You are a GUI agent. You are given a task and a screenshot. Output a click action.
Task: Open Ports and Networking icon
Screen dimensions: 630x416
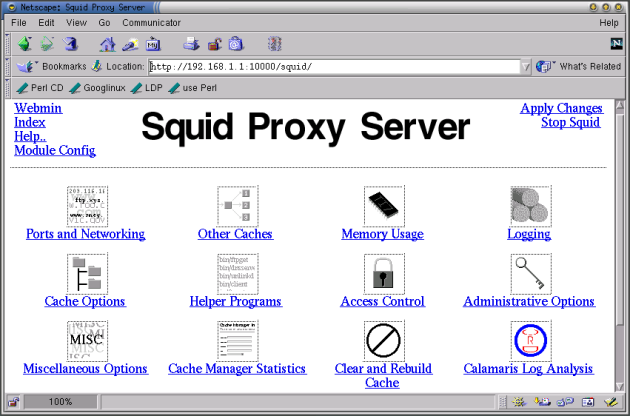[87, 206]
